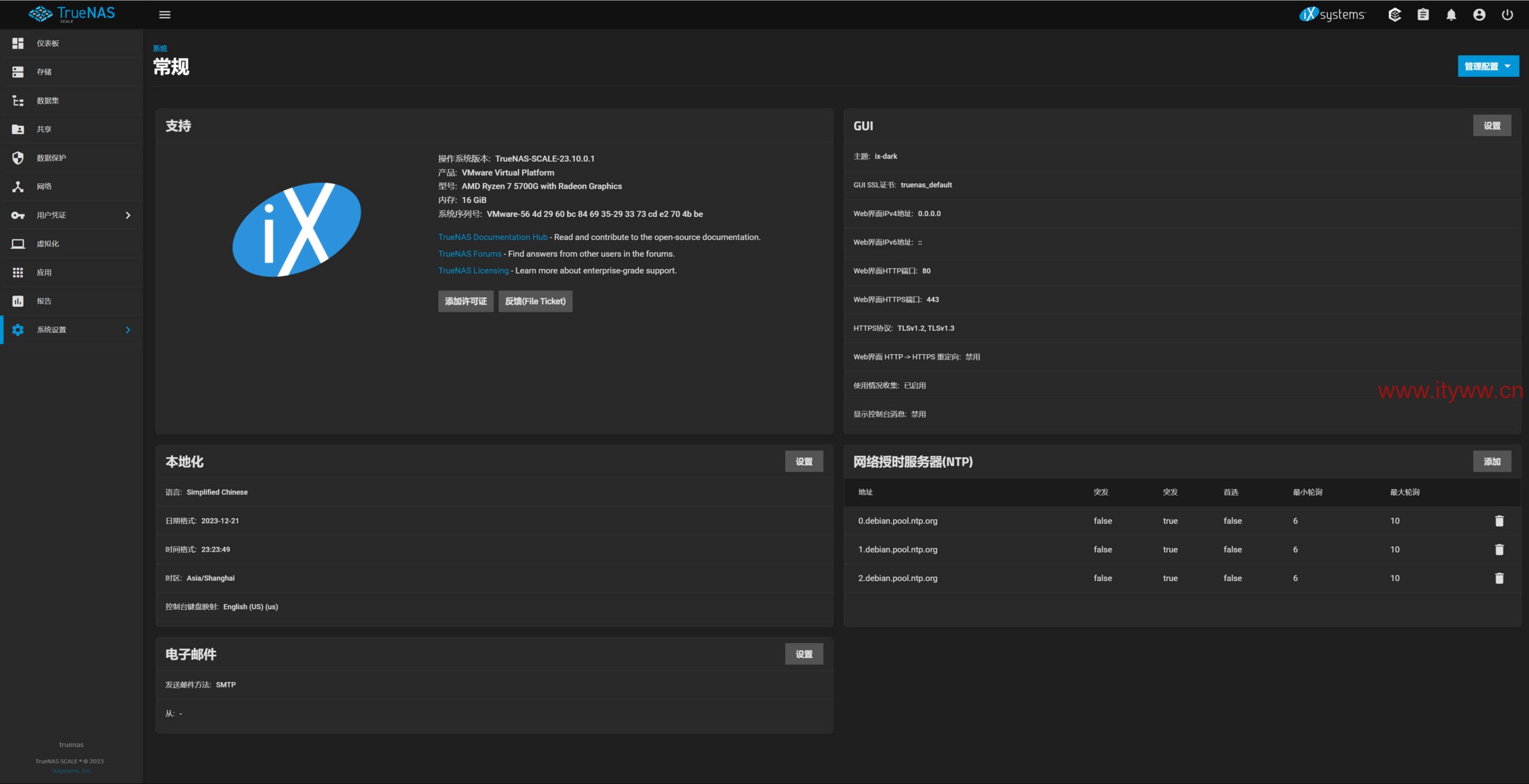
Task: Open 数据集 menu item
Action: [72, 100]
